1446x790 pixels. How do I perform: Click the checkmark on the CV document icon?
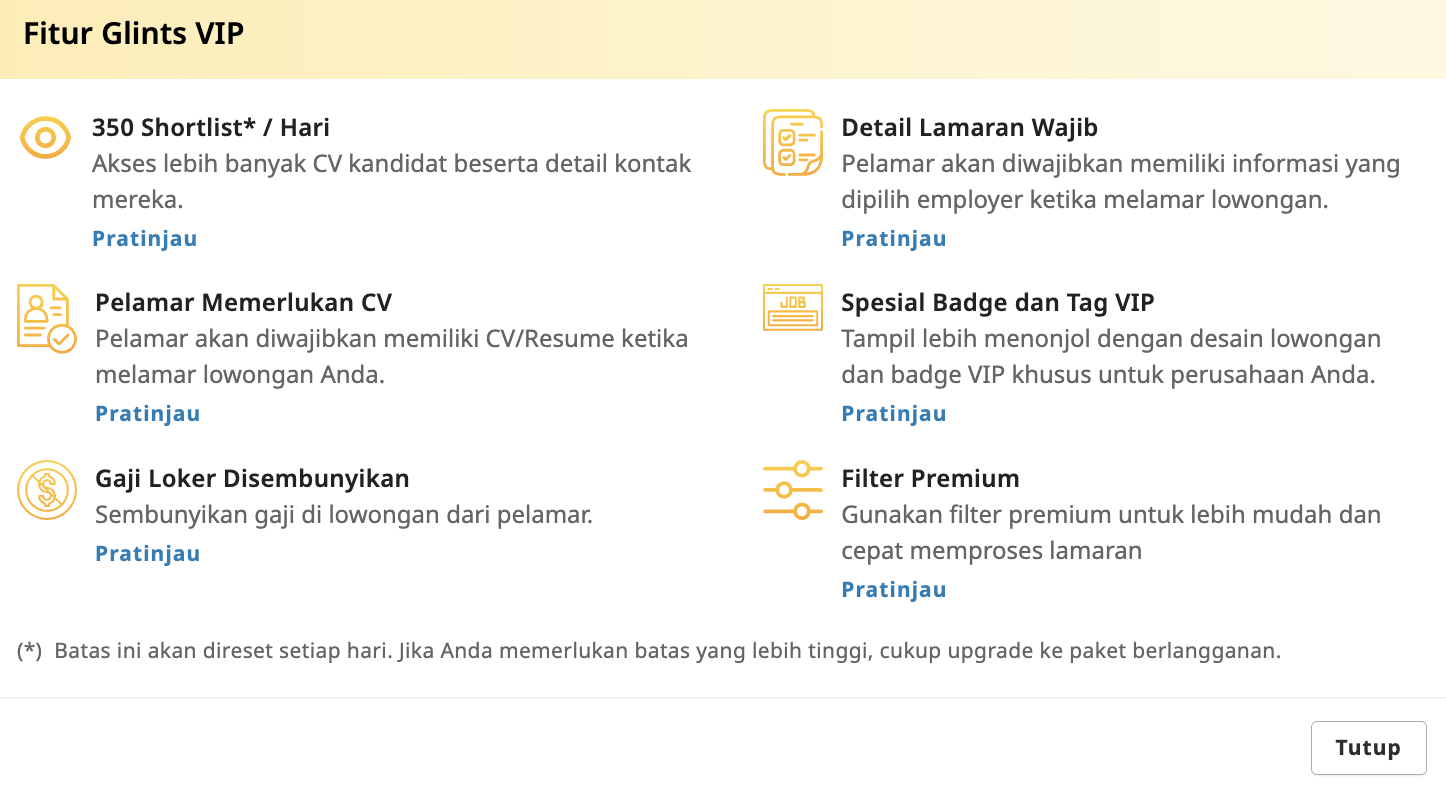60,337
